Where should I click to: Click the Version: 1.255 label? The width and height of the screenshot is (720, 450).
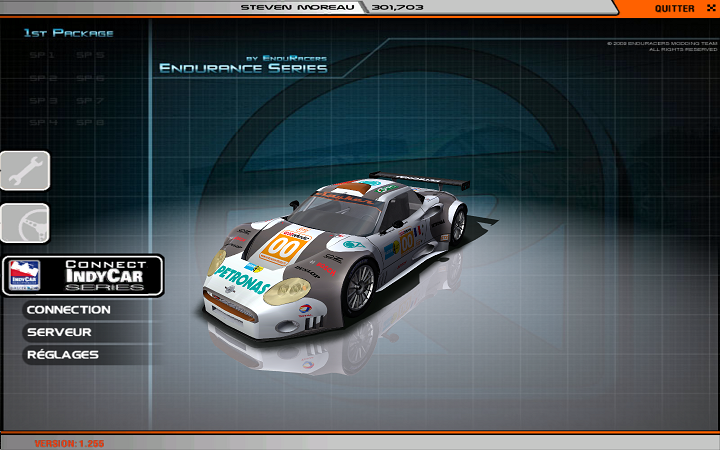point(69,444)
